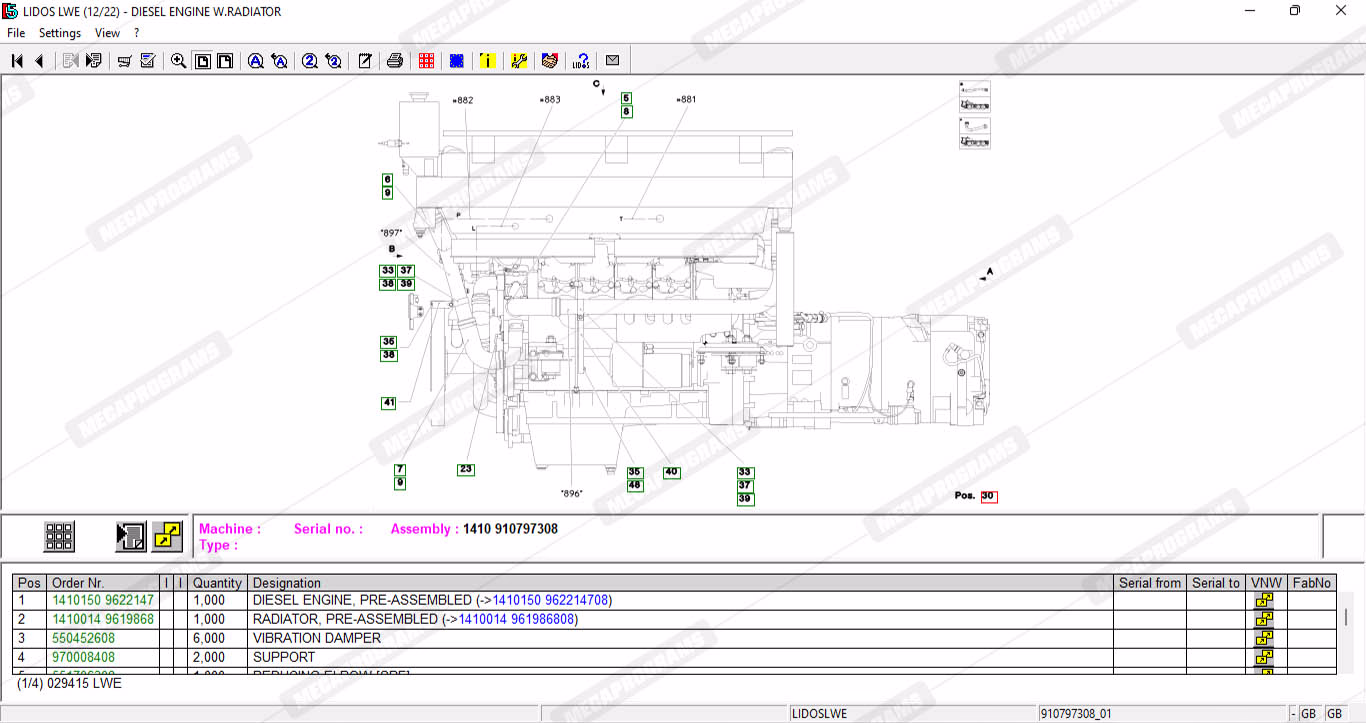
Task: Select position callout 41 on diagram
Action: point(389,403)
